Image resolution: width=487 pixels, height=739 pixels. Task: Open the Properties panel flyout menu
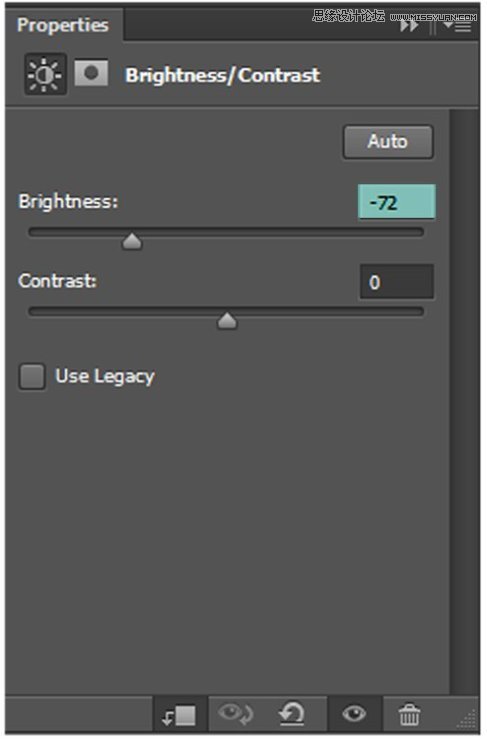(457, 26)
